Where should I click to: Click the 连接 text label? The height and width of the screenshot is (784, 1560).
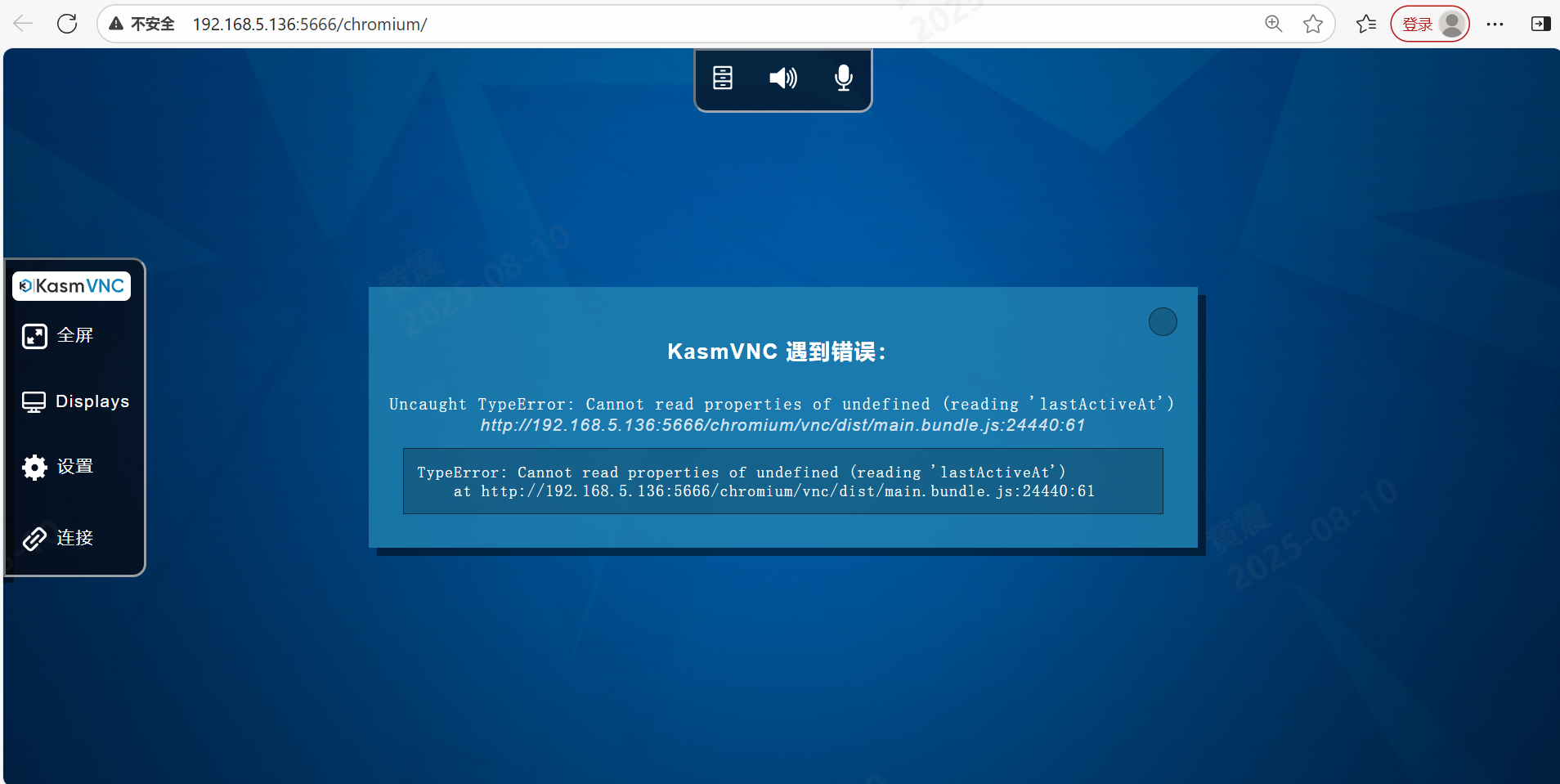[x=75, y=537]
